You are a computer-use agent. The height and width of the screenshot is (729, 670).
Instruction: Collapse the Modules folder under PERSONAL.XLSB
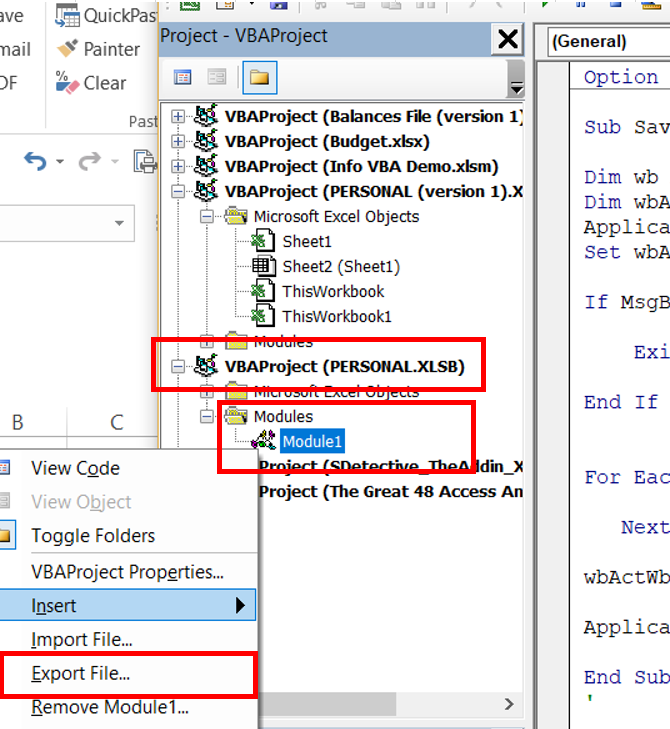[x=206, y=417]
